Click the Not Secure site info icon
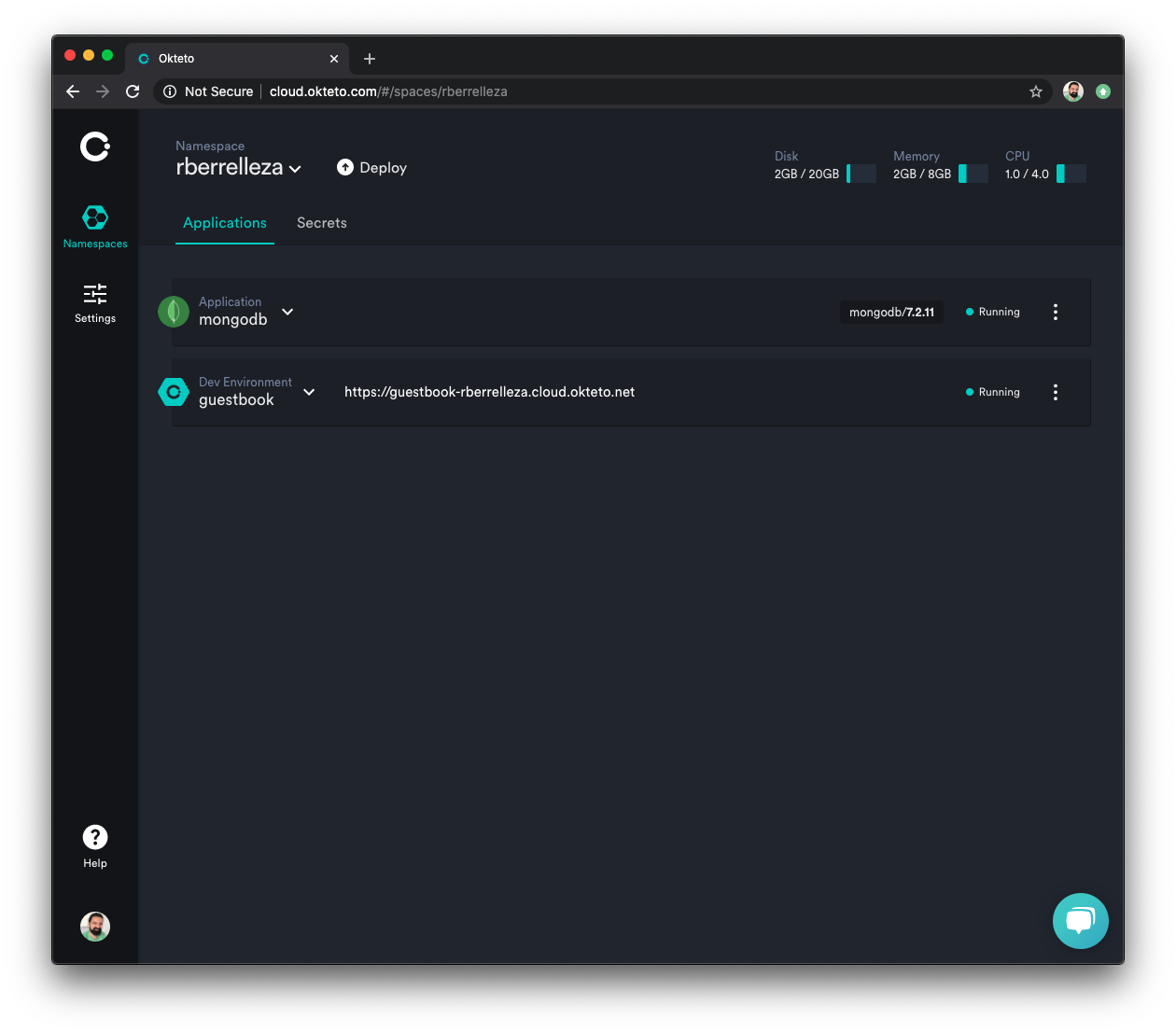The width and height of the screenshot is (1176, 1033). pos(170,91)
